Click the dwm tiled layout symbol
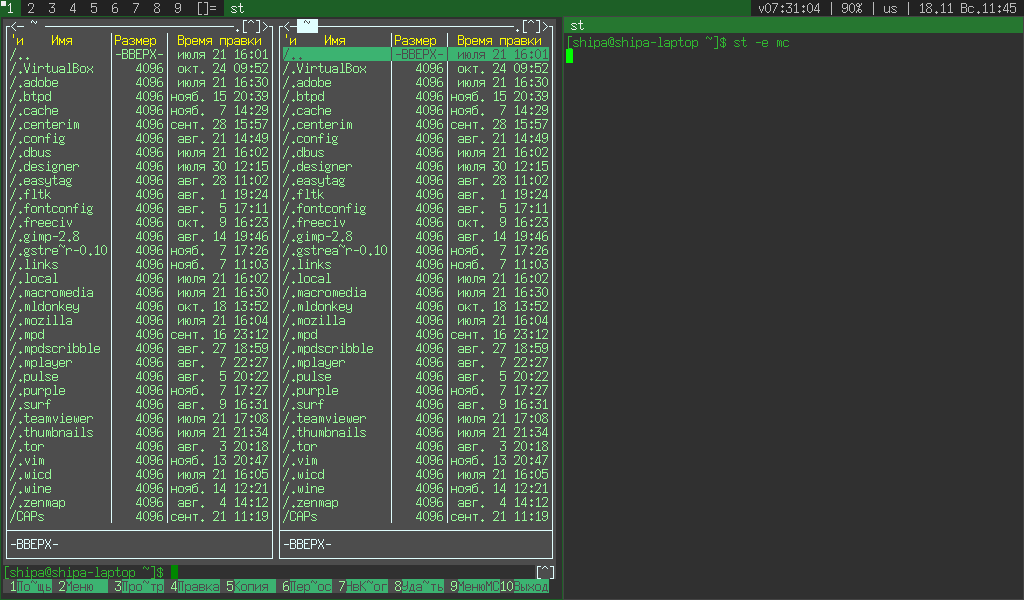Viewport: 1024px width, 600px height. (206, 8)
